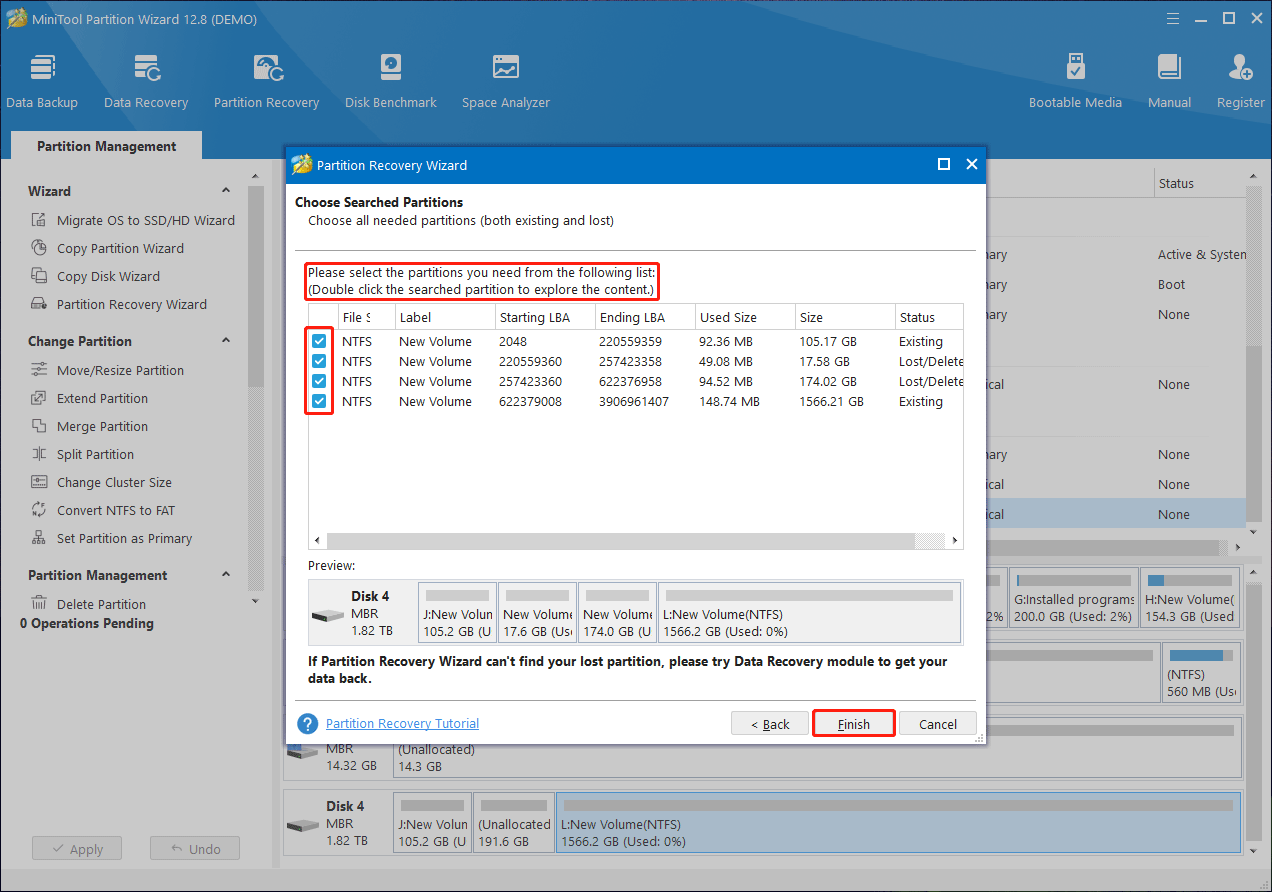Collapse the Change Partition section

click(226, 341)
